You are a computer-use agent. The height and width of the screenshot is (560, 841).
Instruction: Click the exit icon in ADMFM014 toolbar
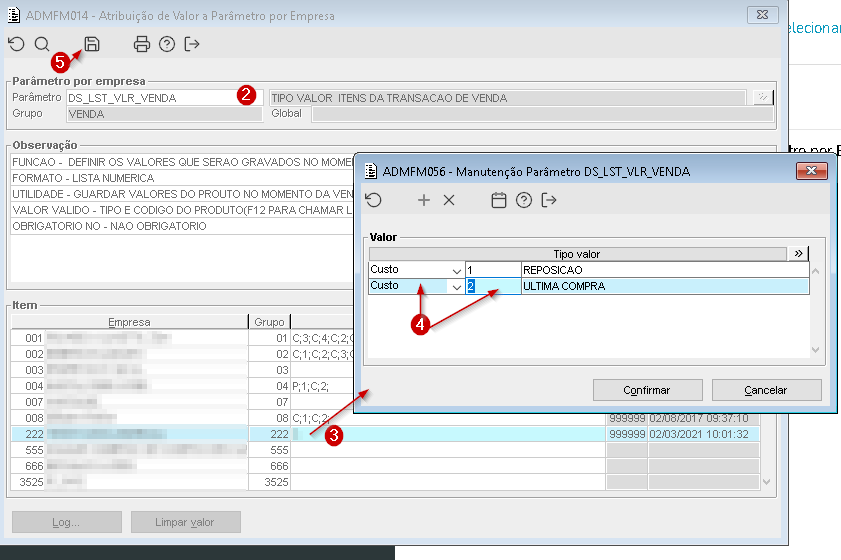pos(191,44)
